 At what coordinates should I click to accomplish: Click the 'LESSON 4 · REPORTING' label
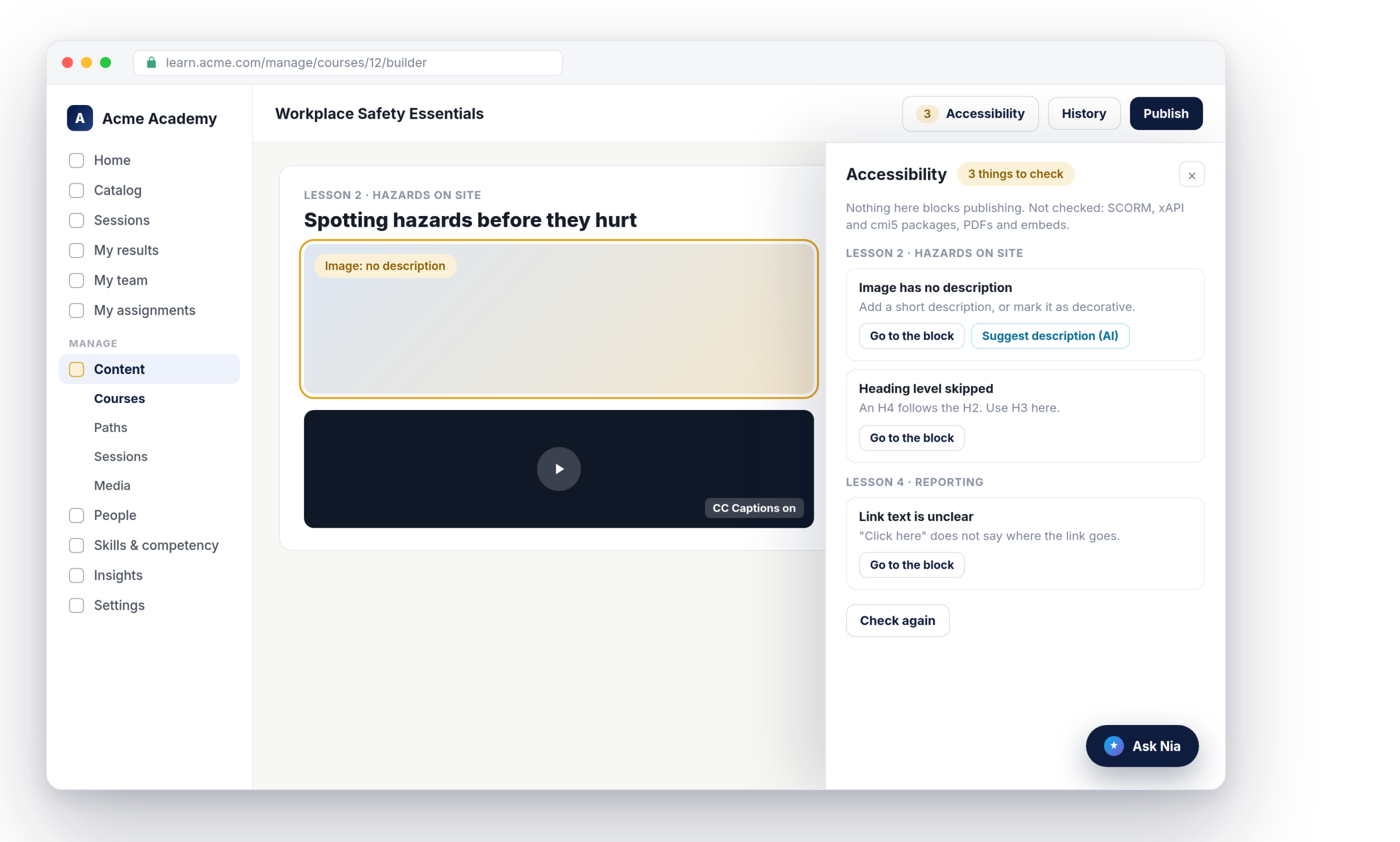pos(915,482)
